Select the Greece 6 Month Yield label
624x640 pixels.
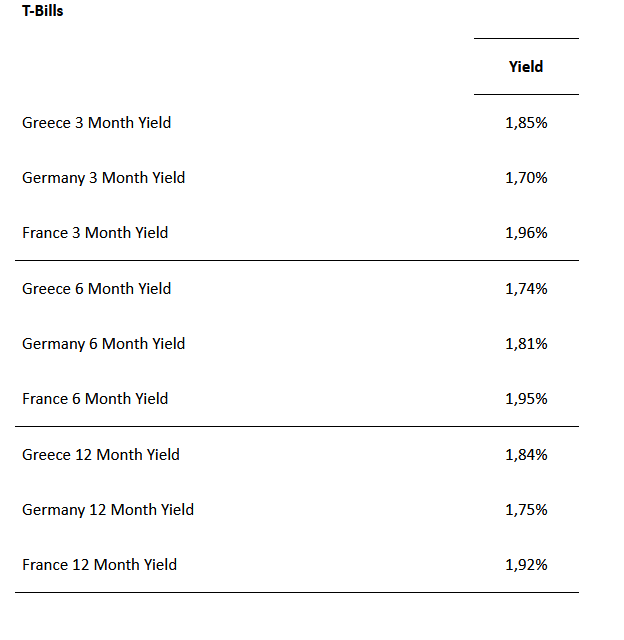pos(96,289)
